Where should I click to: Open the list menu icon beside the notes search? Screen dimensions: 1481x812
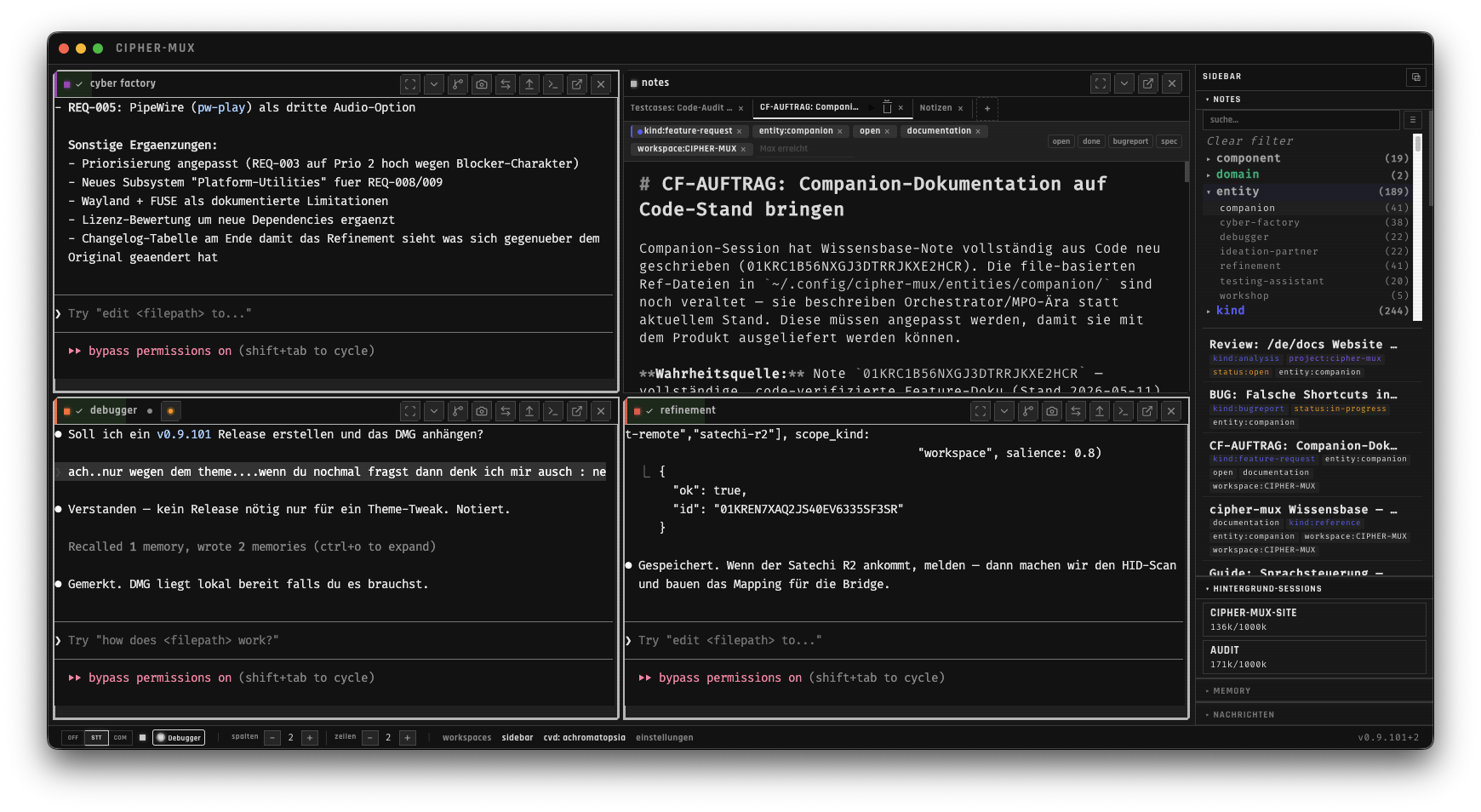tap(1413, 120)
